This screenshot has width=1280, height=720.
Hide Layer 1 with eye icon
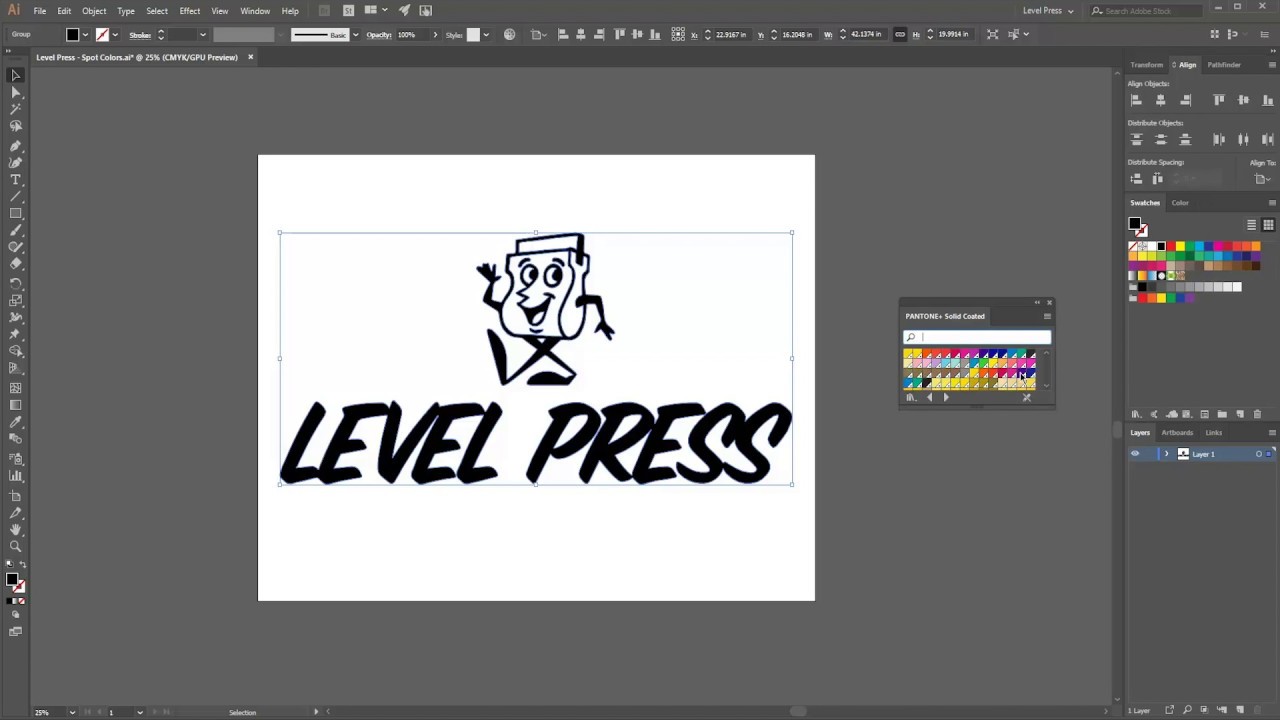[1135, 454]
